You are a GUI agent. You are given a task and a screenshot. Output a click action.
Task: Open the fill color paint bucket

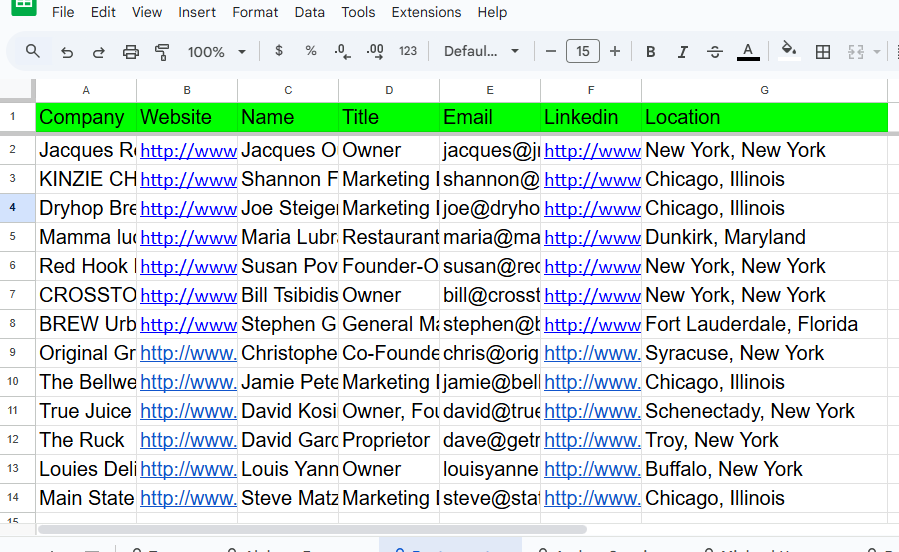click(x=789, y=50)
